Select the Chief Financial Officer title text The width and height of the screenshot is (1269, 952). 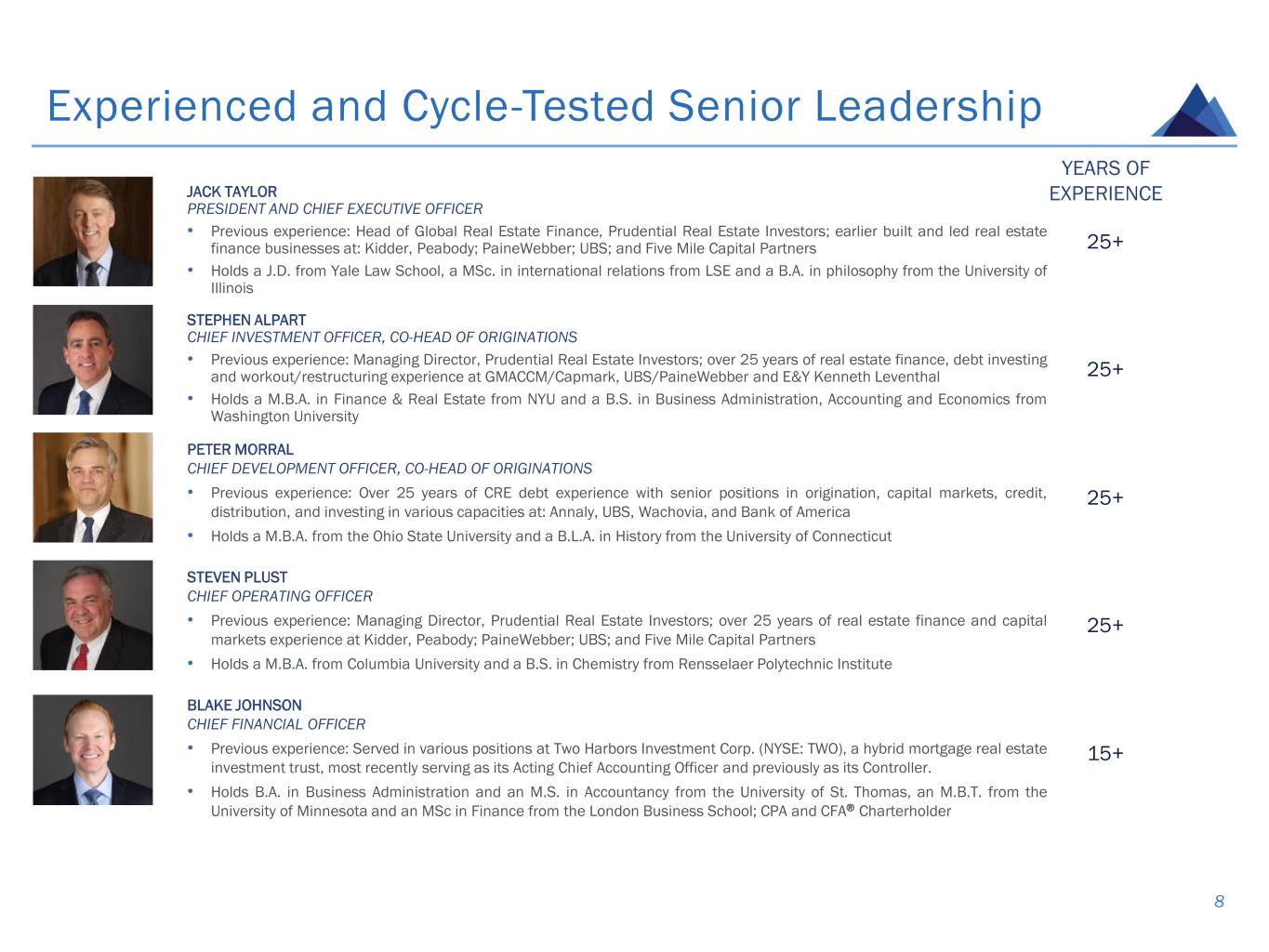tap(276, 724)
